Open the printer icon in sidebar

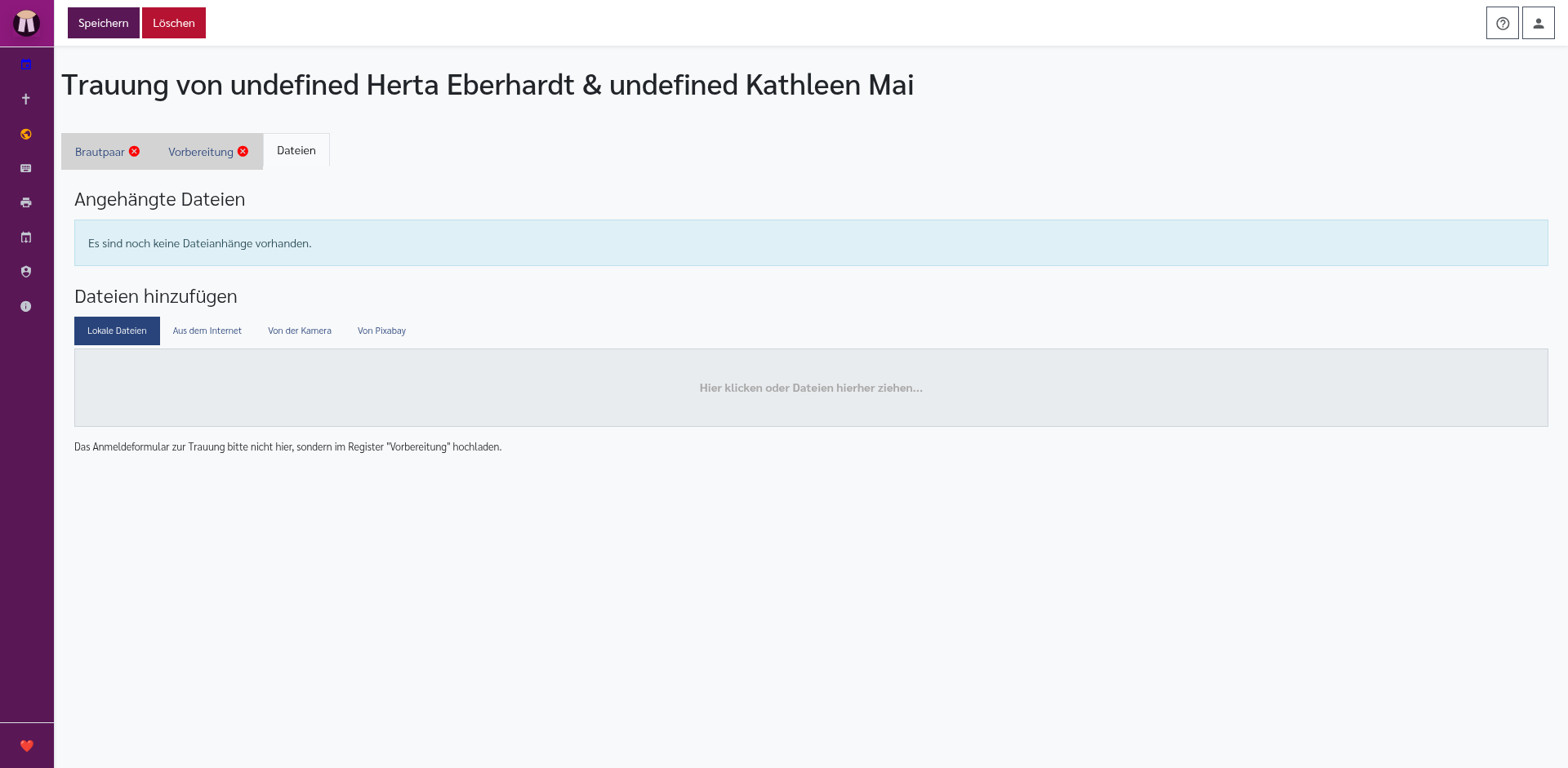26,202
